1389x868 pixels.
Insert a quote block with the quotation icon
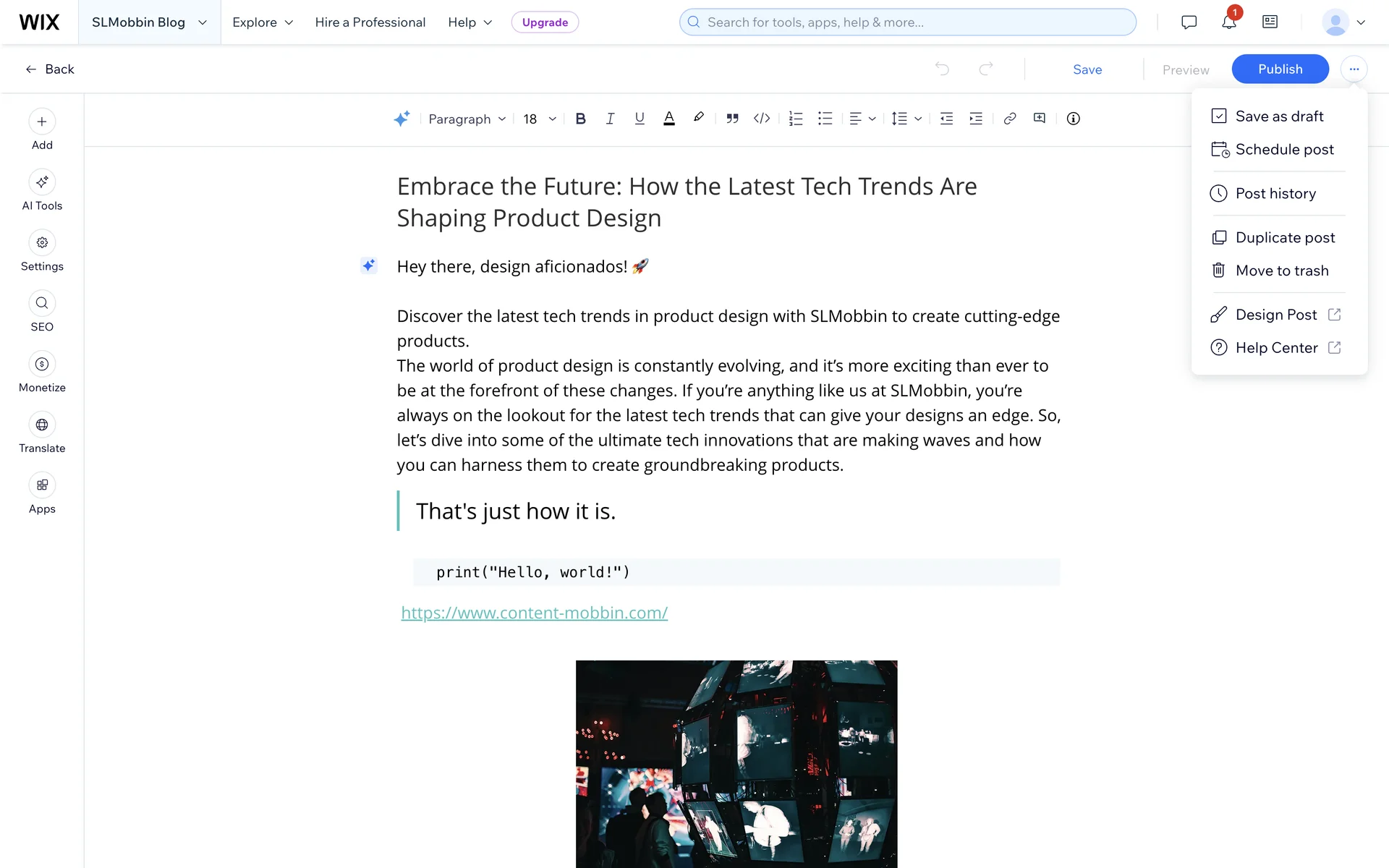[732, 119]
